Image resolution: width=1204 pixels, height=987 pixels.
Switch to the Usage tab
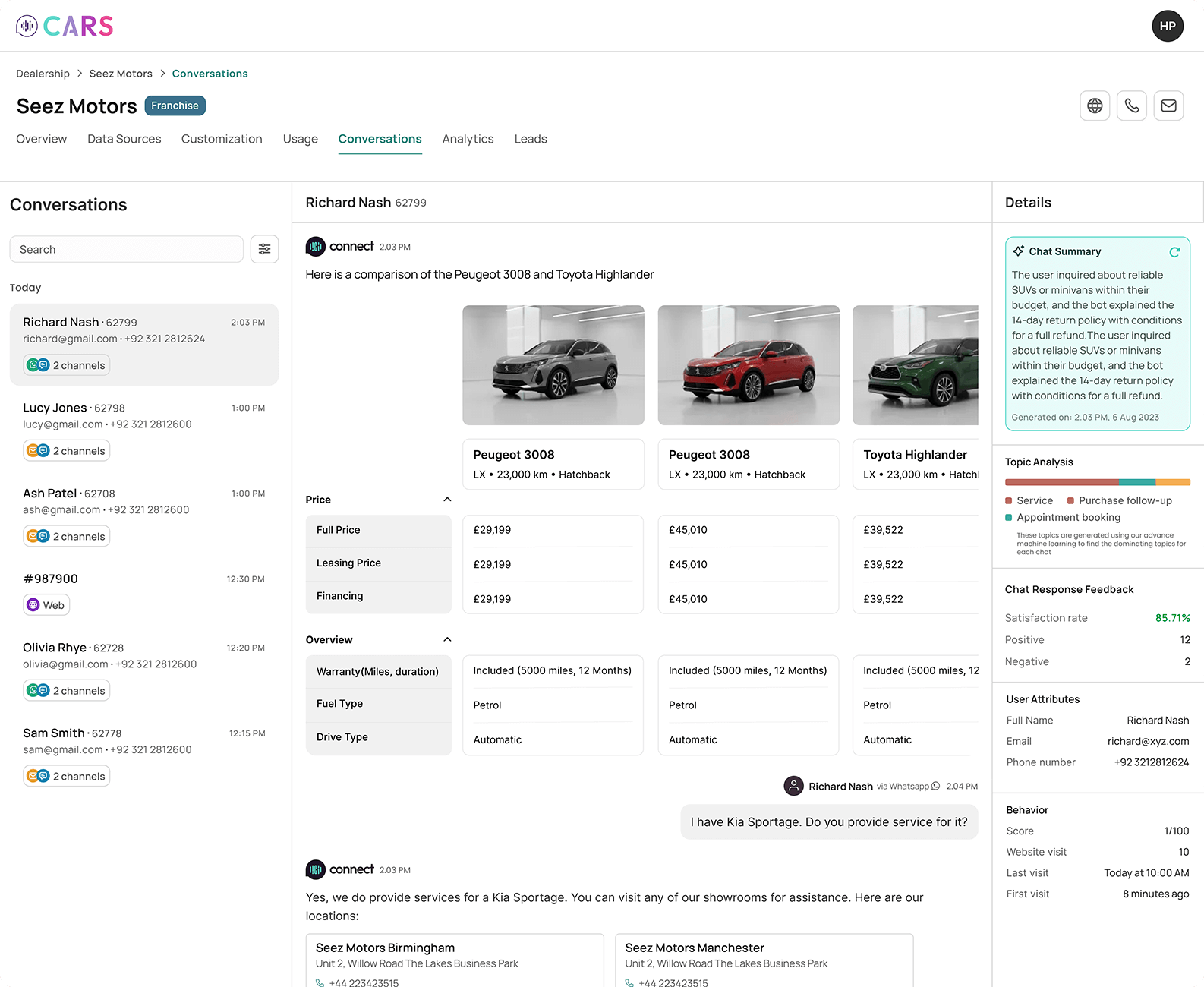coord(301,139)
